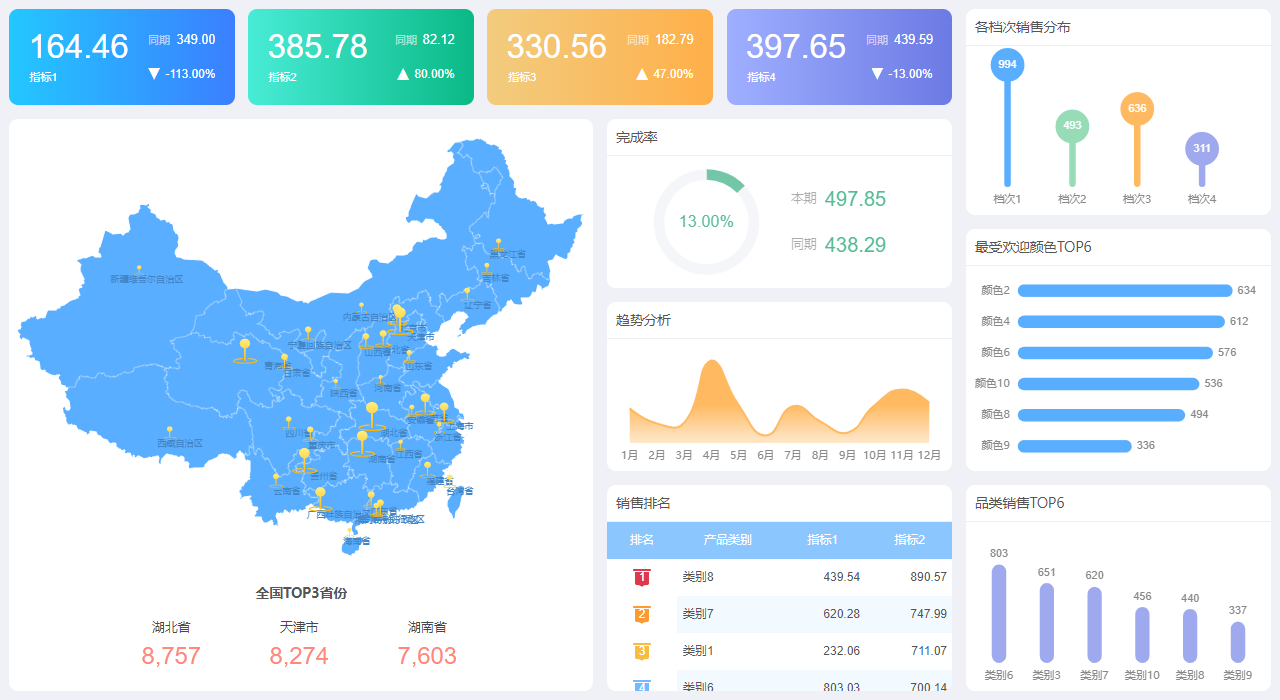Click the red rank 1 badge
The width and height of the screenshot is (1280, 700).
tap(642, 577)
